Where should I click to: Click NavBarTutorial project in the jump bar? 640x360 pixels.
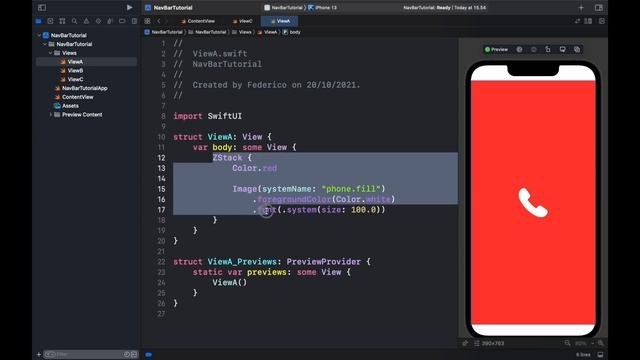pyautogui.click(x=164, y=32)
